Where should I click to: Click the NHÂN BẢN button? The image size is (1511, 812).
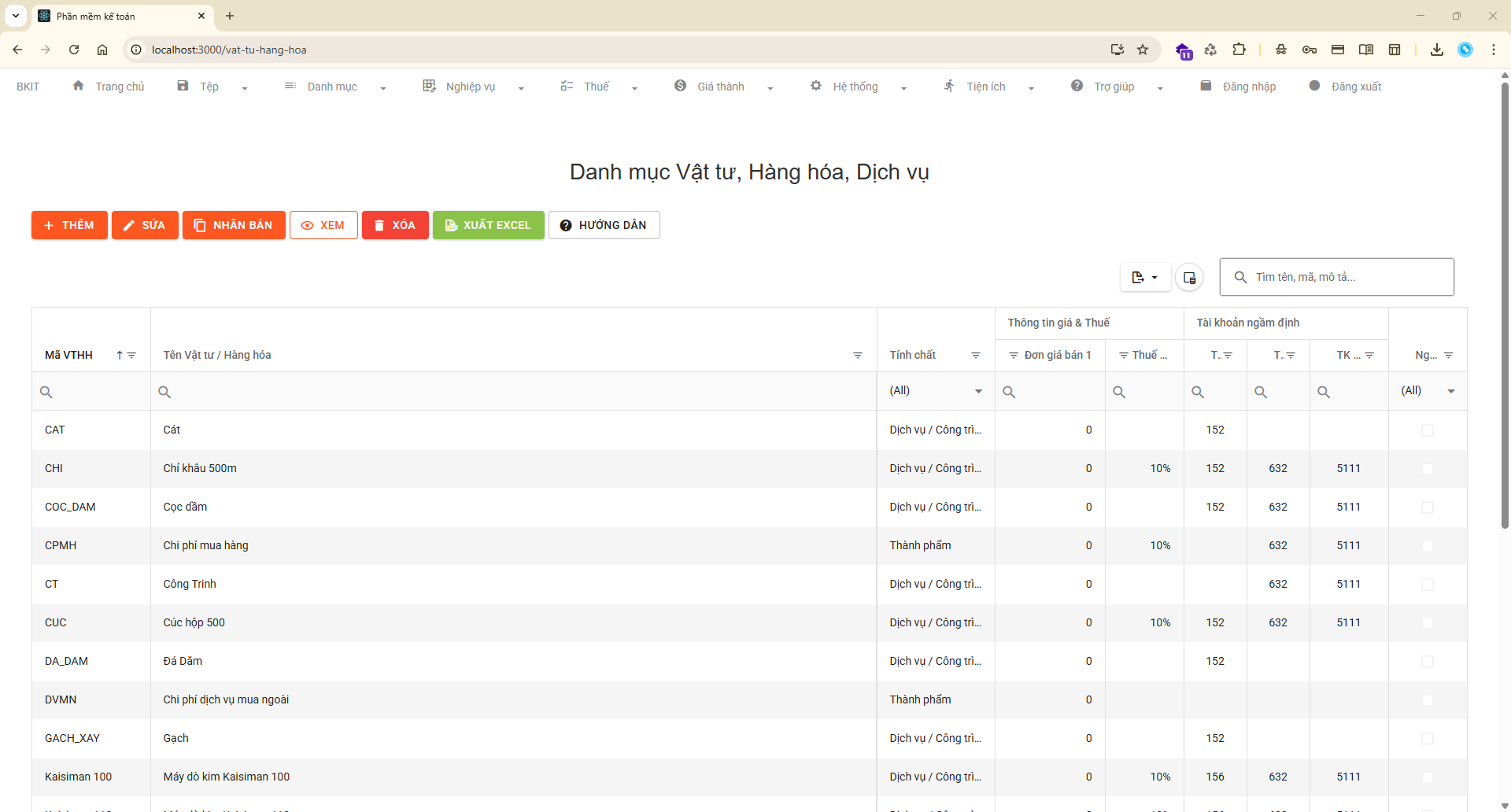234,225
